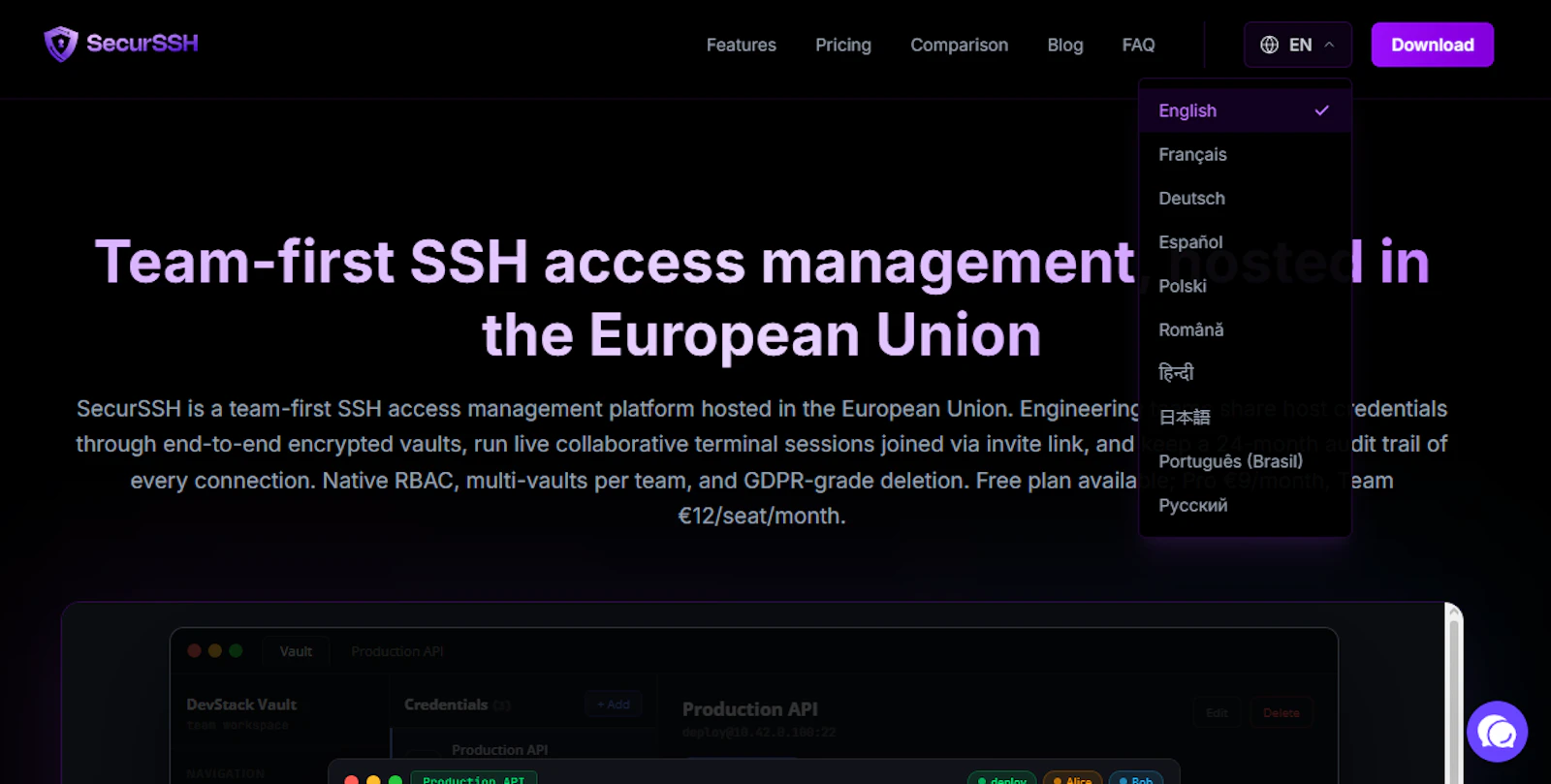Click the red Delete button in preview

pyautogui.click(x=1281, y=712)
